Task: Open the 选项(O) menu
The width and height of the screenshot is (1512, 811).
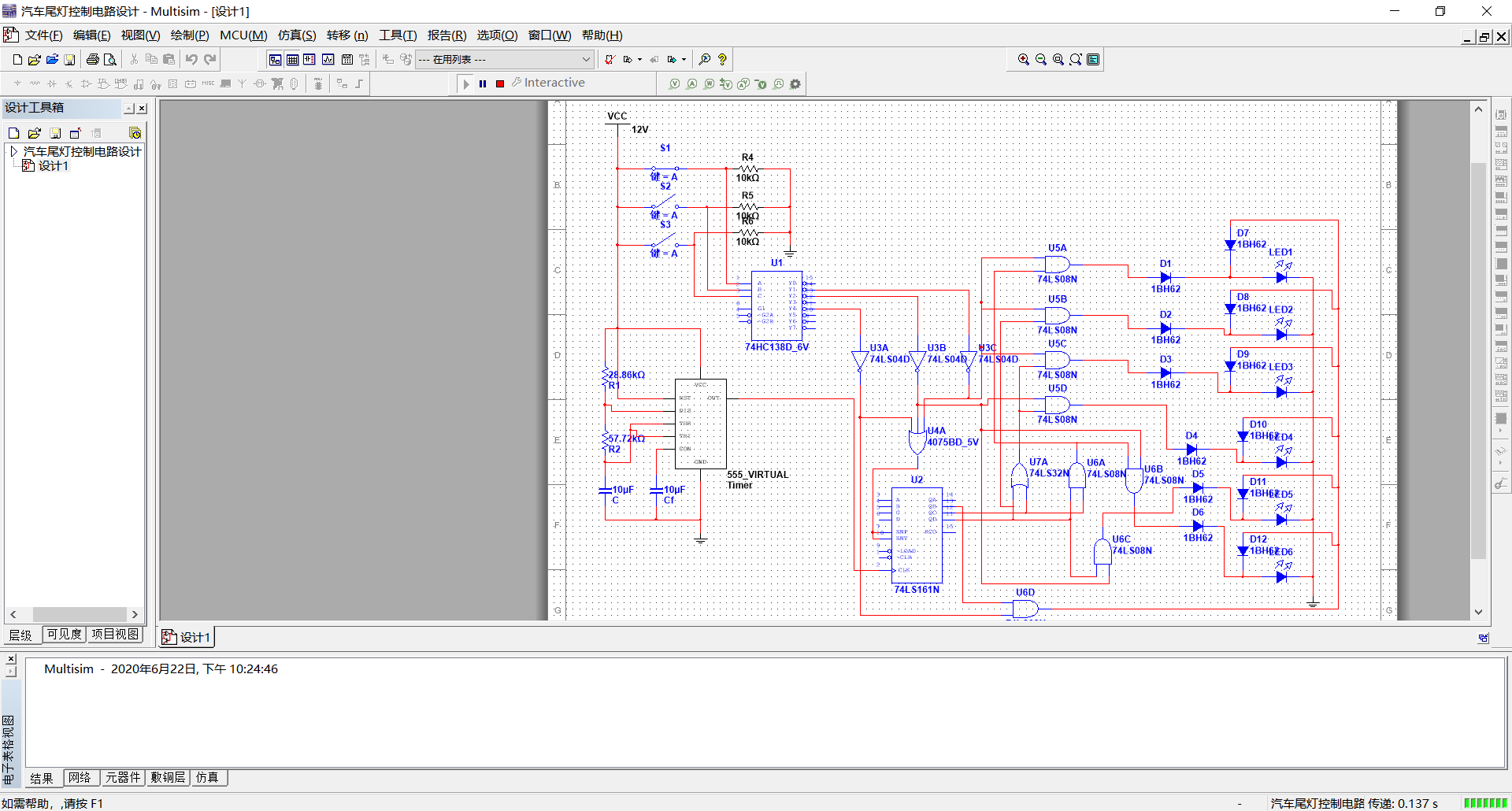Action: pyautogui.click(x=497, y=35)
